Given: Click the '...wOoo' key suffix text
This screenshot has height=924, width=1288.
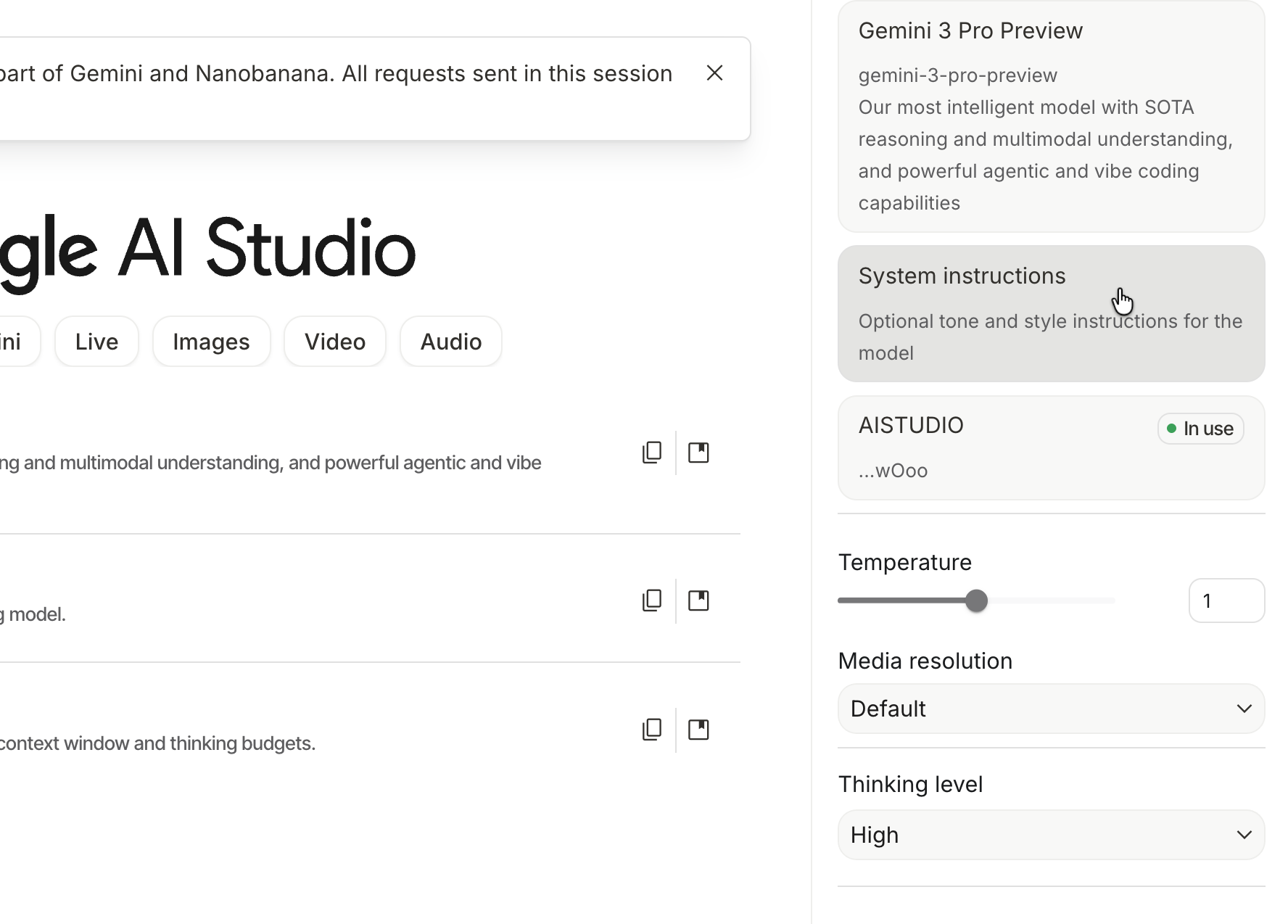Looking at the screenshot, I should [x=893, y=471].
